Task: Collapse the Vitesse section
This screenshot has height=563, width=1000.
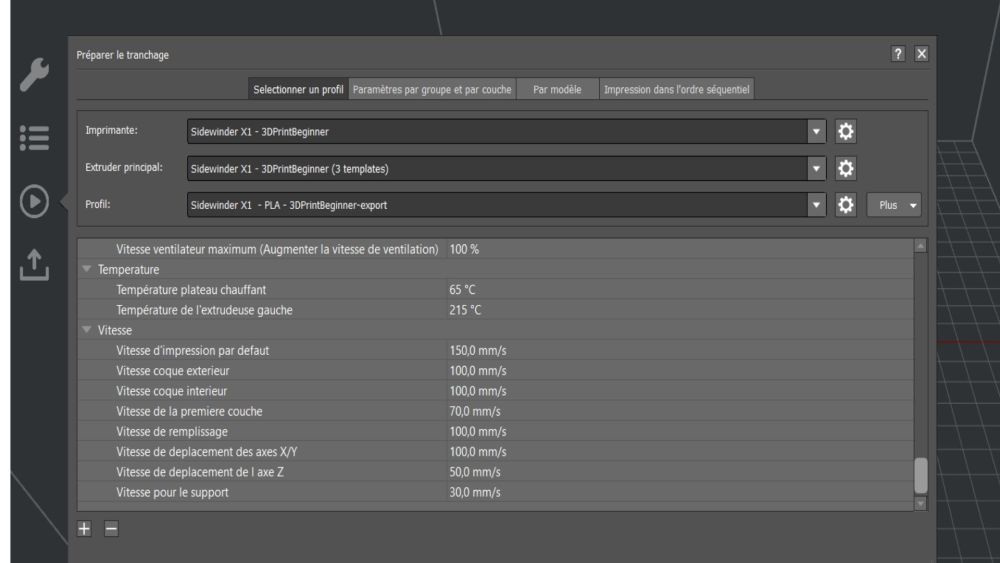Action: tap(87, 330)
